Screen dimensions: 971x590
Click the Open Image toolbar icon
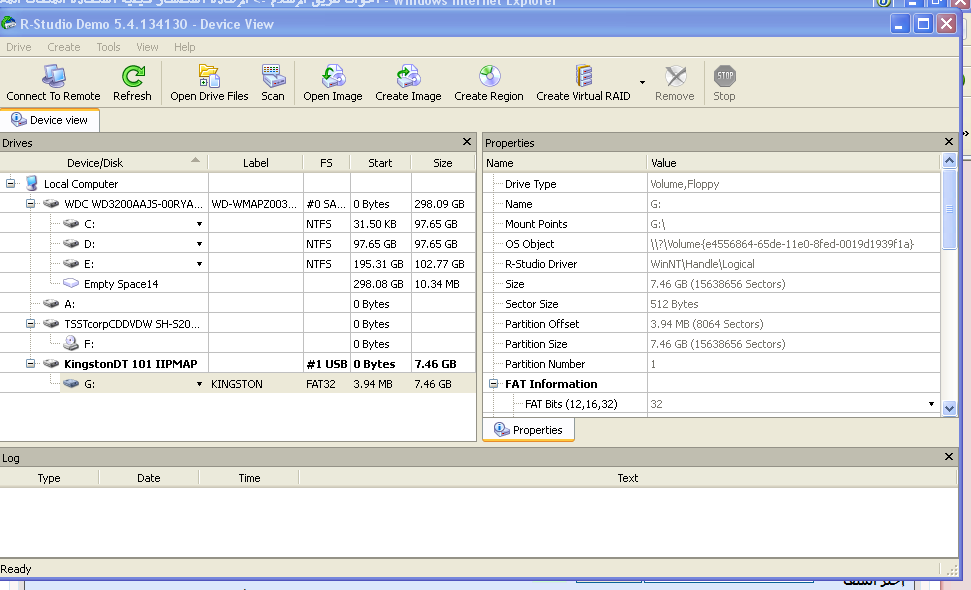pyautogui.click(x=333, y=76)
